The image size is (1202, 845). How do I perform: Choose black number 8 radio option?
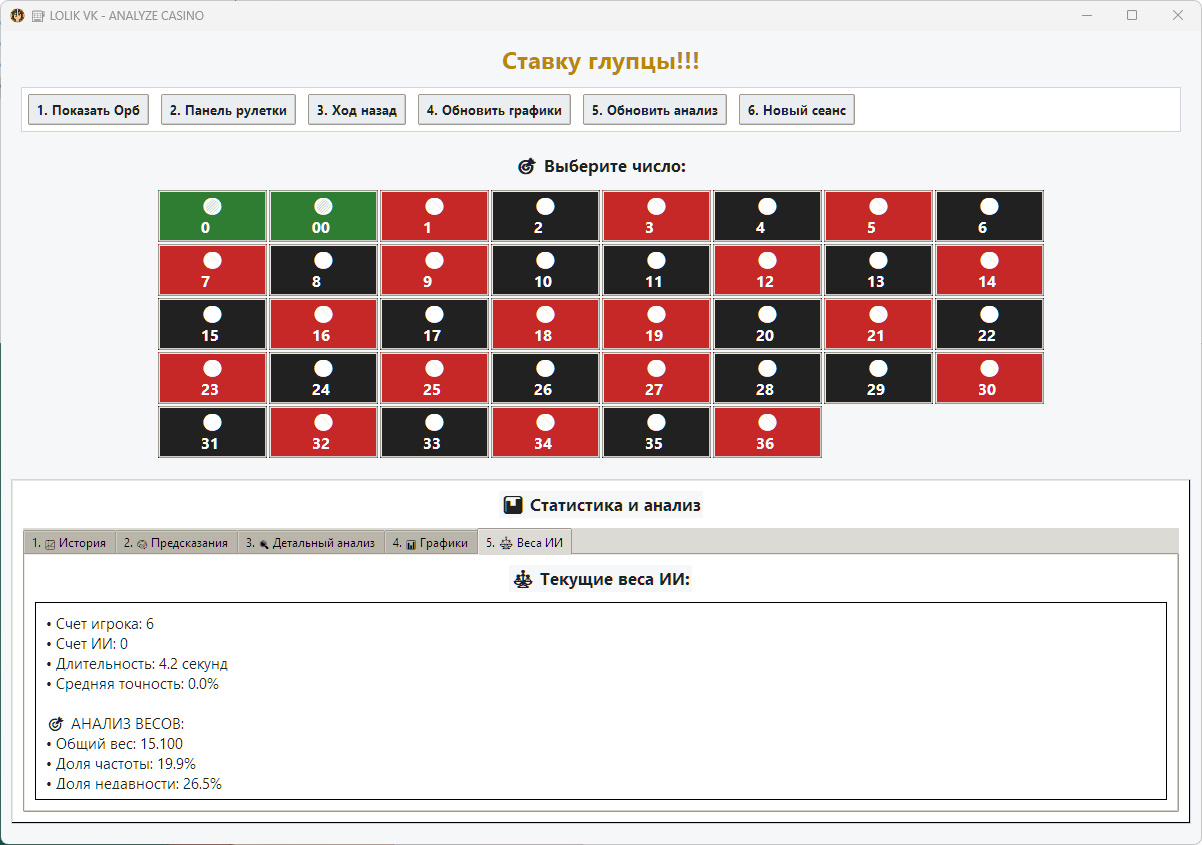[x=323, y=270]
